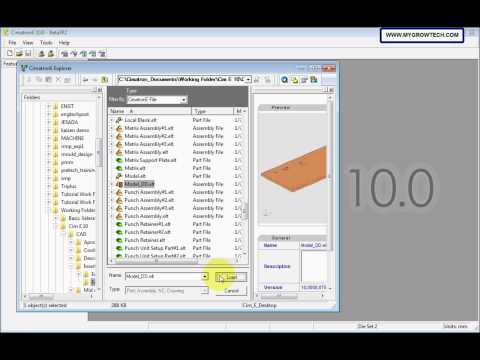Click the Delete X icon in Explorer toolbar
Screen dimensions: 480x360
(58, 80)
